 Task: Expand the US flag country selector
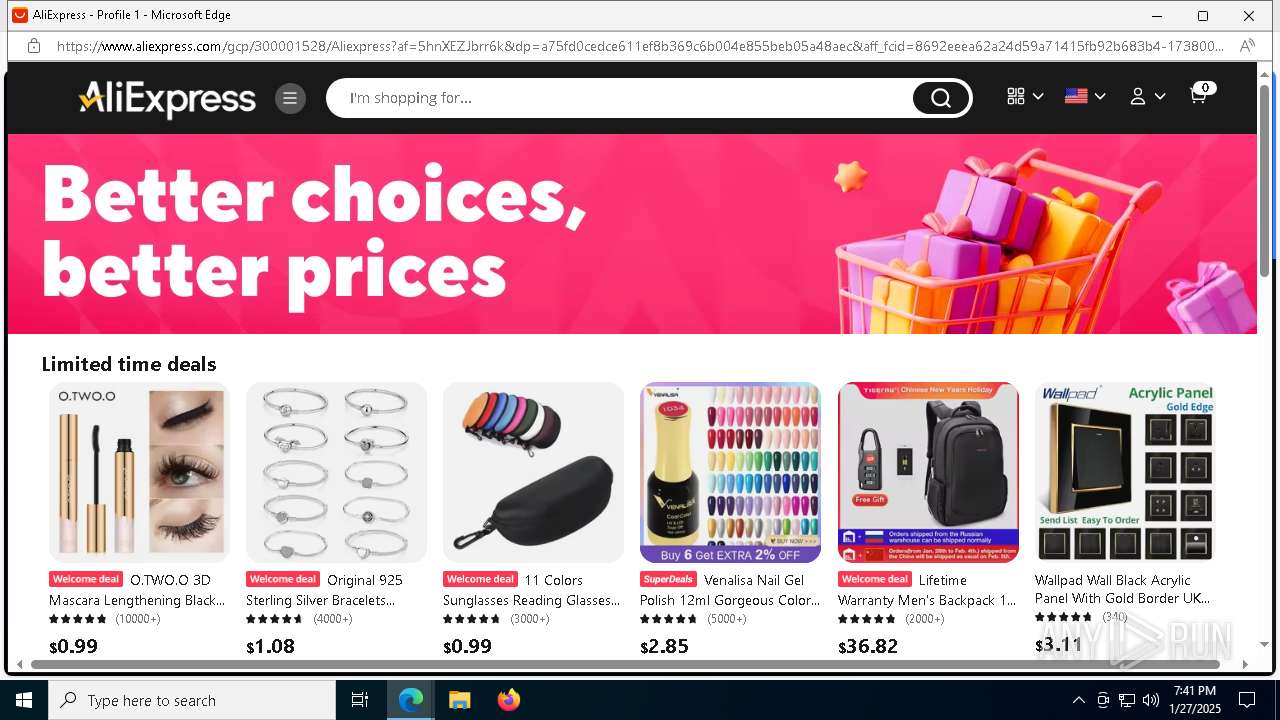coord(1085,97)
